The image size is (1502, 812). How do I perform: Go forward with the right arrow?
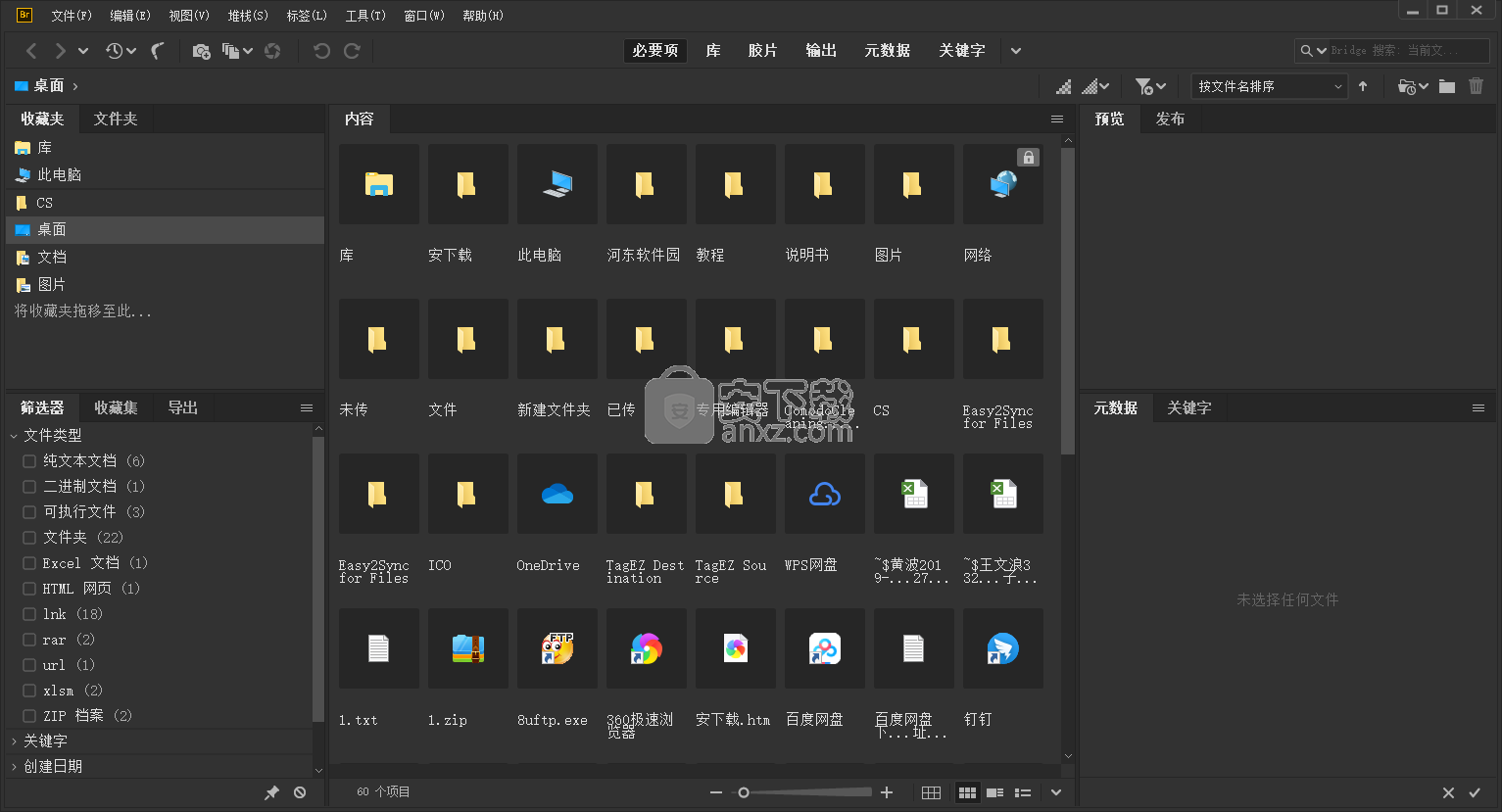pos(60,51)
